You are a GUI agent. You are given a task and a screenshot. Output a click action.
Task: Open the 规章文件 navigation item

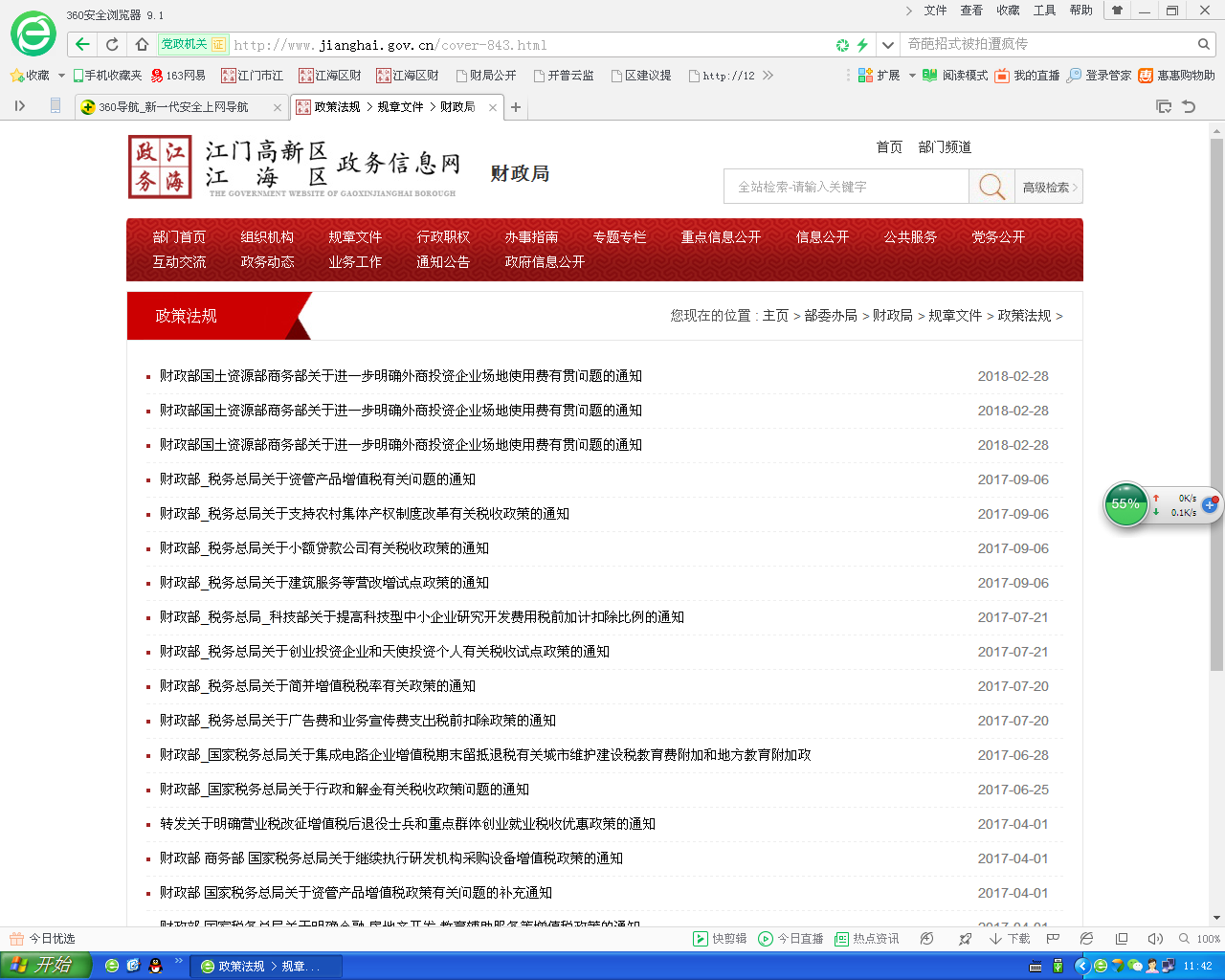pyautogui.click(x=355, y=236)
